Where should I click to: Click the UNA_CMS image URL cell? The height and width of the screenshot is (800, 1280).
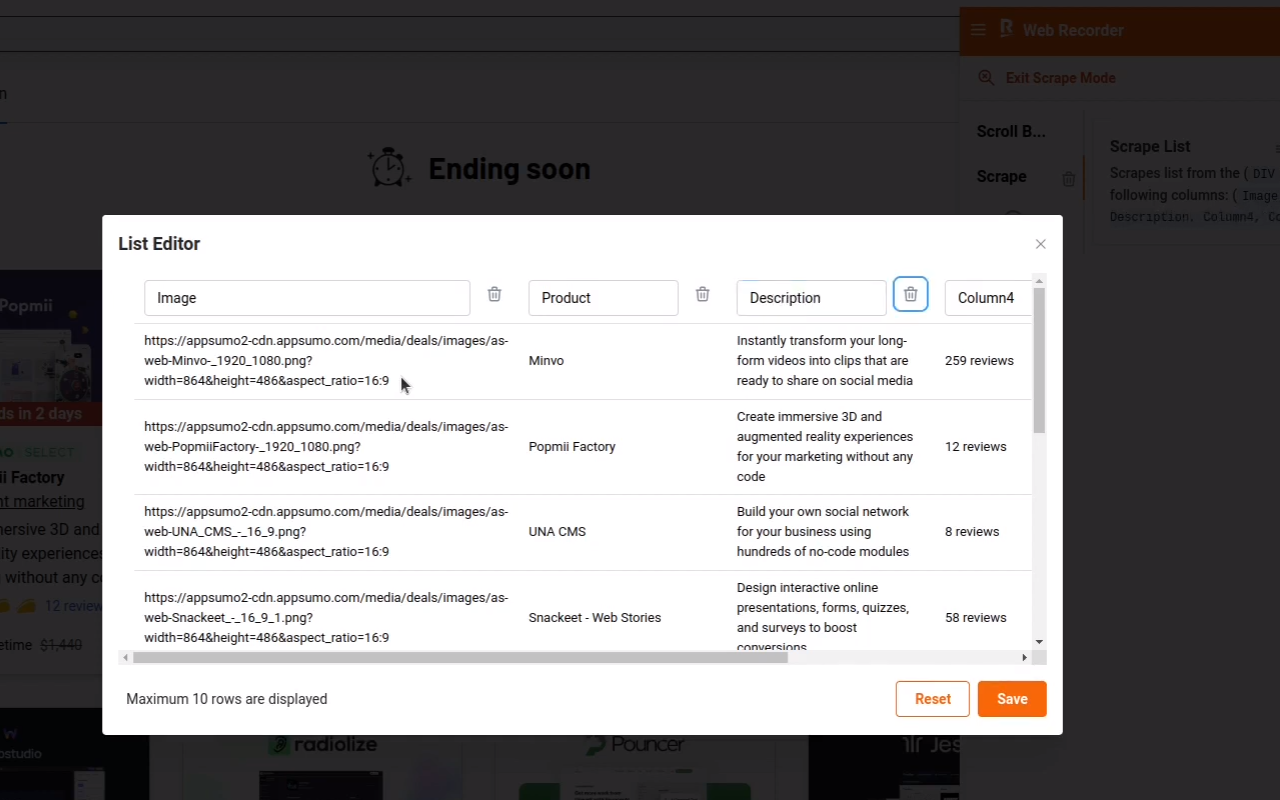point(326,531)
